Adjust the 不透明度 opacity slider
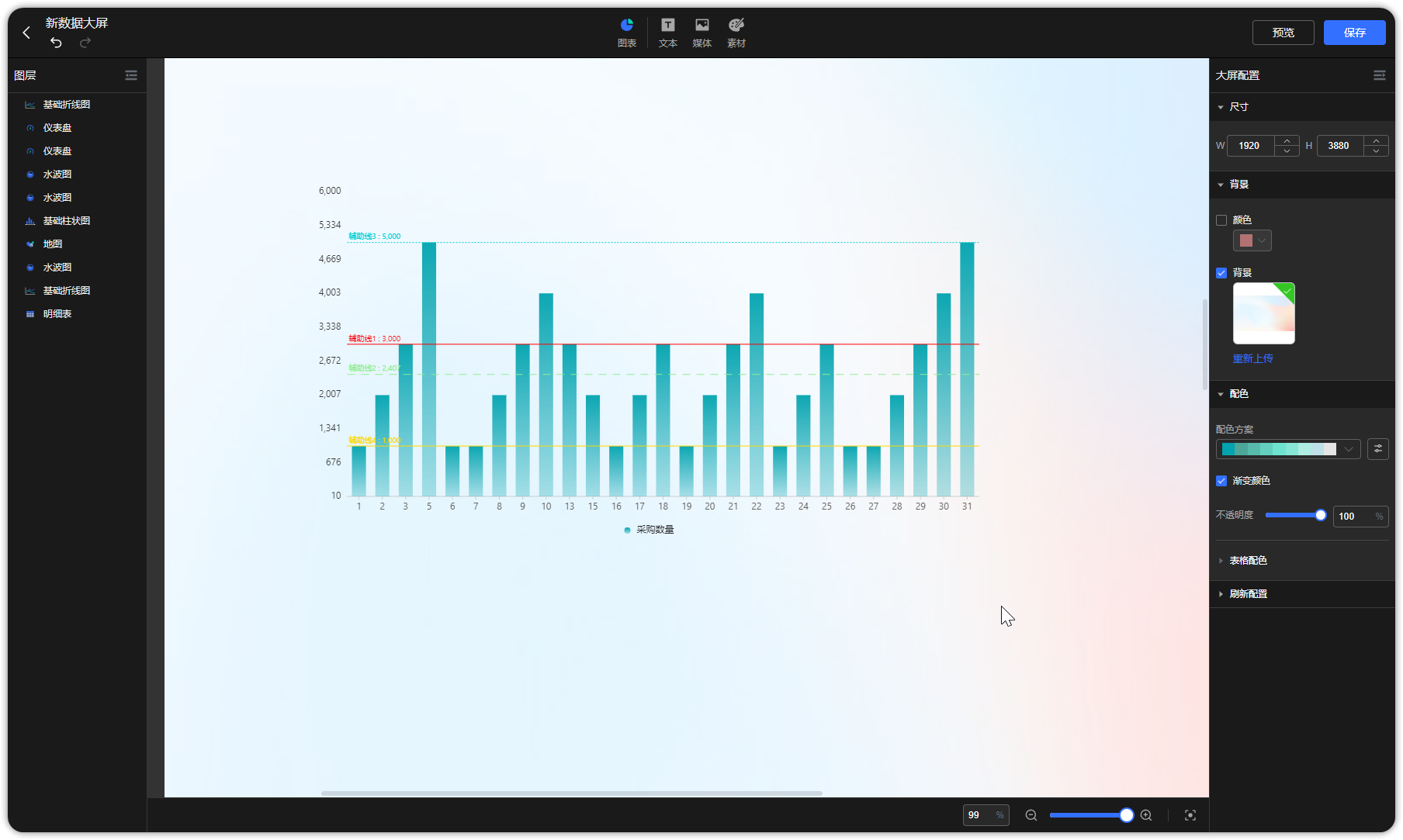This screenshot has height=840, width=1403. coord(1295,516)
